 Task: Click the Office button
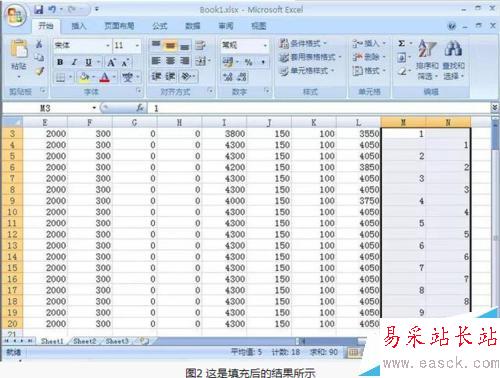pos(15,16)
